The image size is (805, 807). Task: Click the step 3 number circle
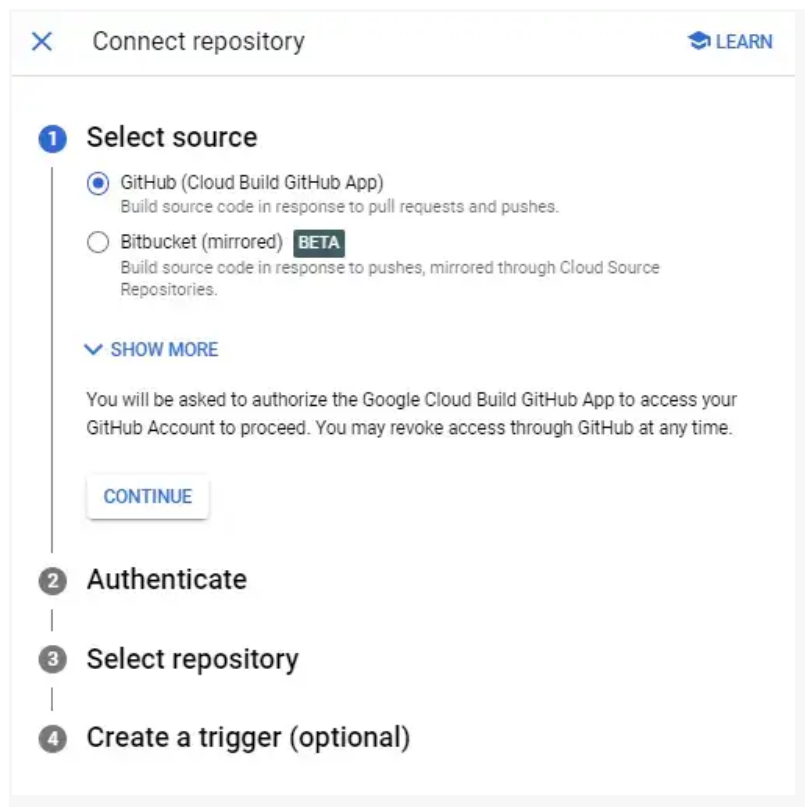(x=52, y=660)
